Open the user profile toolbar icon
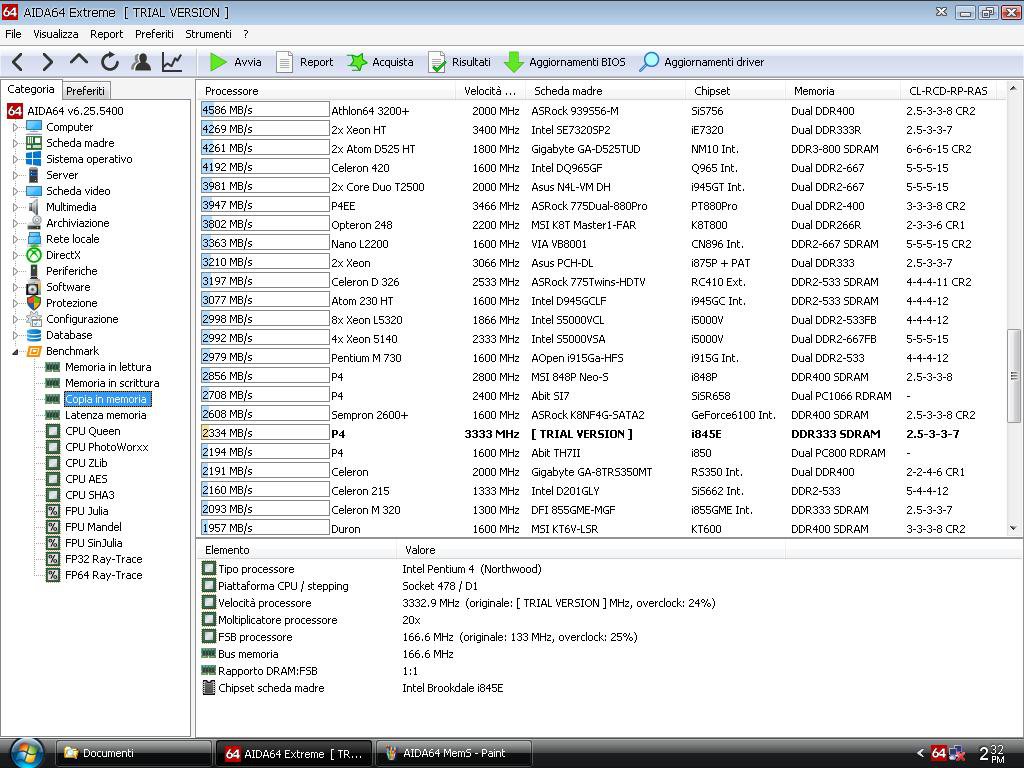This screenshot has height=768, width=1024. point(141,62)
